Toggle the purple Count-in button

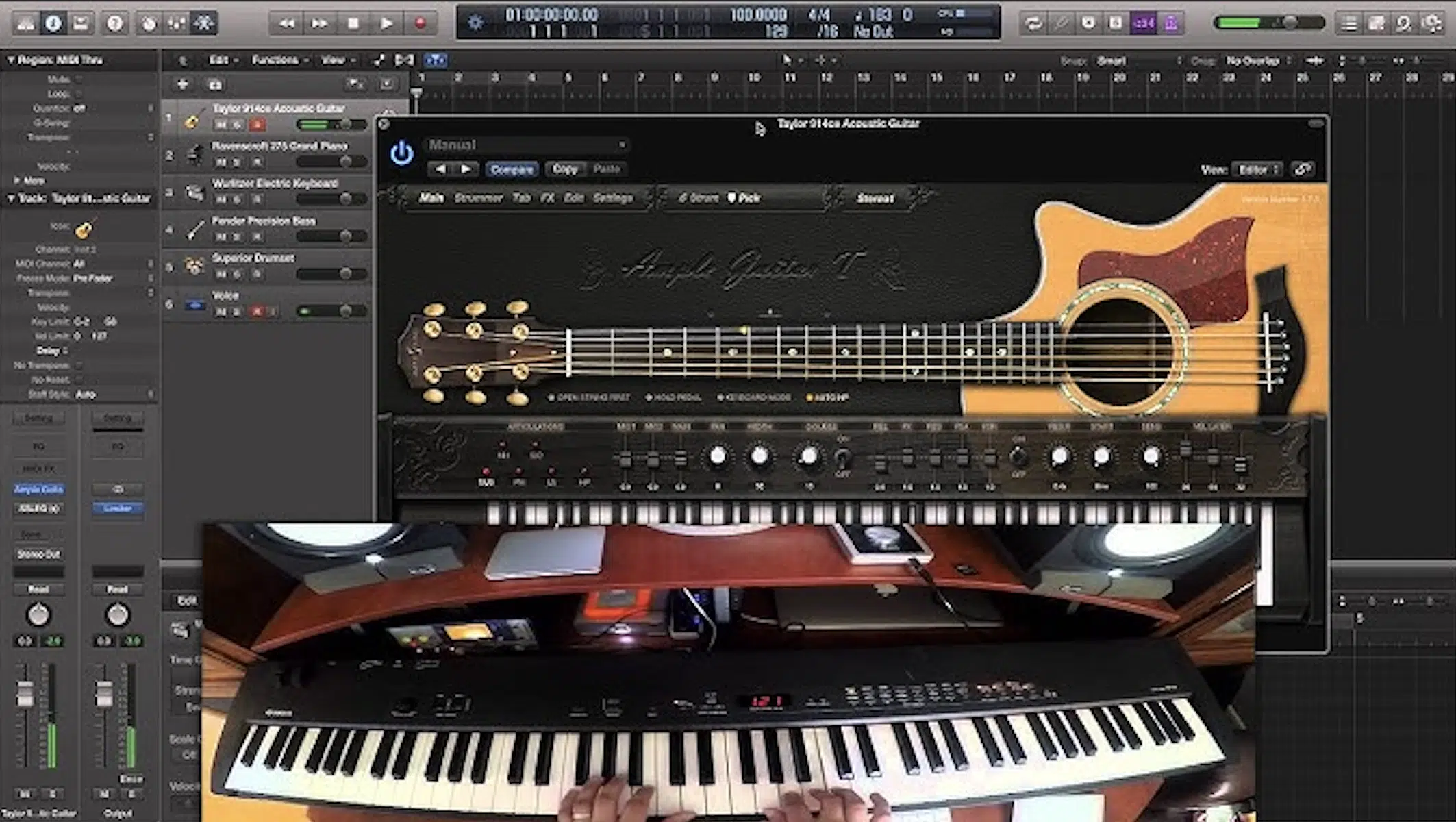[1143, 23]
